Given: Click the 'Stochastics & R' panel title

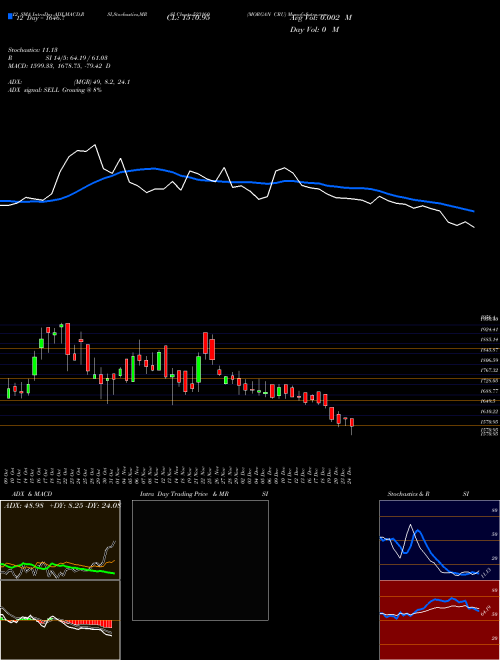Looking at the screenshot, I should [x=408, y=494].
